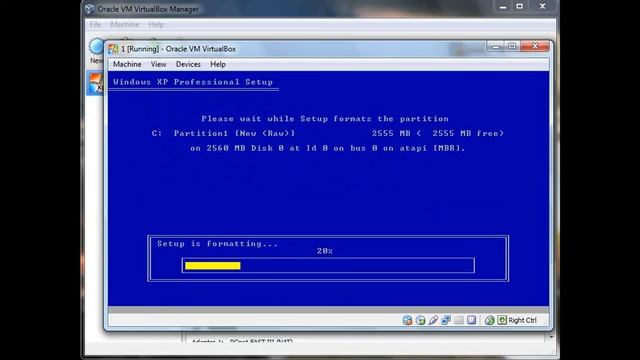Click the yellow formatting progress bar

pyautogui.click(x=213, y=266)
